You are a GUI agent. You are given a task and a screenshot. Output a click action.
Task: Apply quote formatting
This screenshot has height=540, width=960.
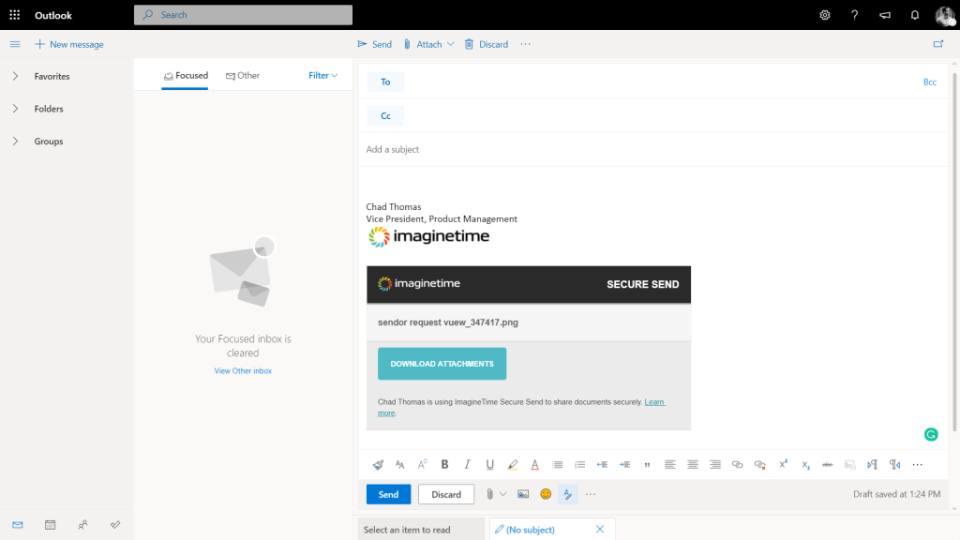pyautogui.click(x=647, y=465)
